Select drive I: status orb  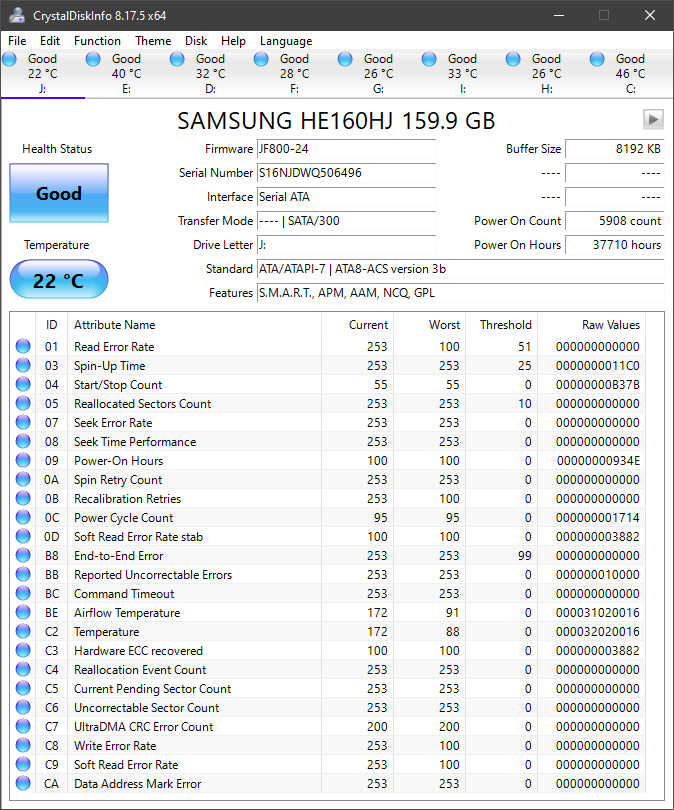point(429,59)
